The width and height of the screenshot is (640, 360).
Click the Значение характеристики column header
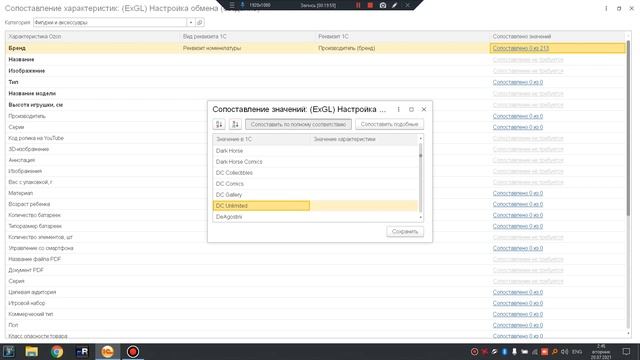(364, 139)
